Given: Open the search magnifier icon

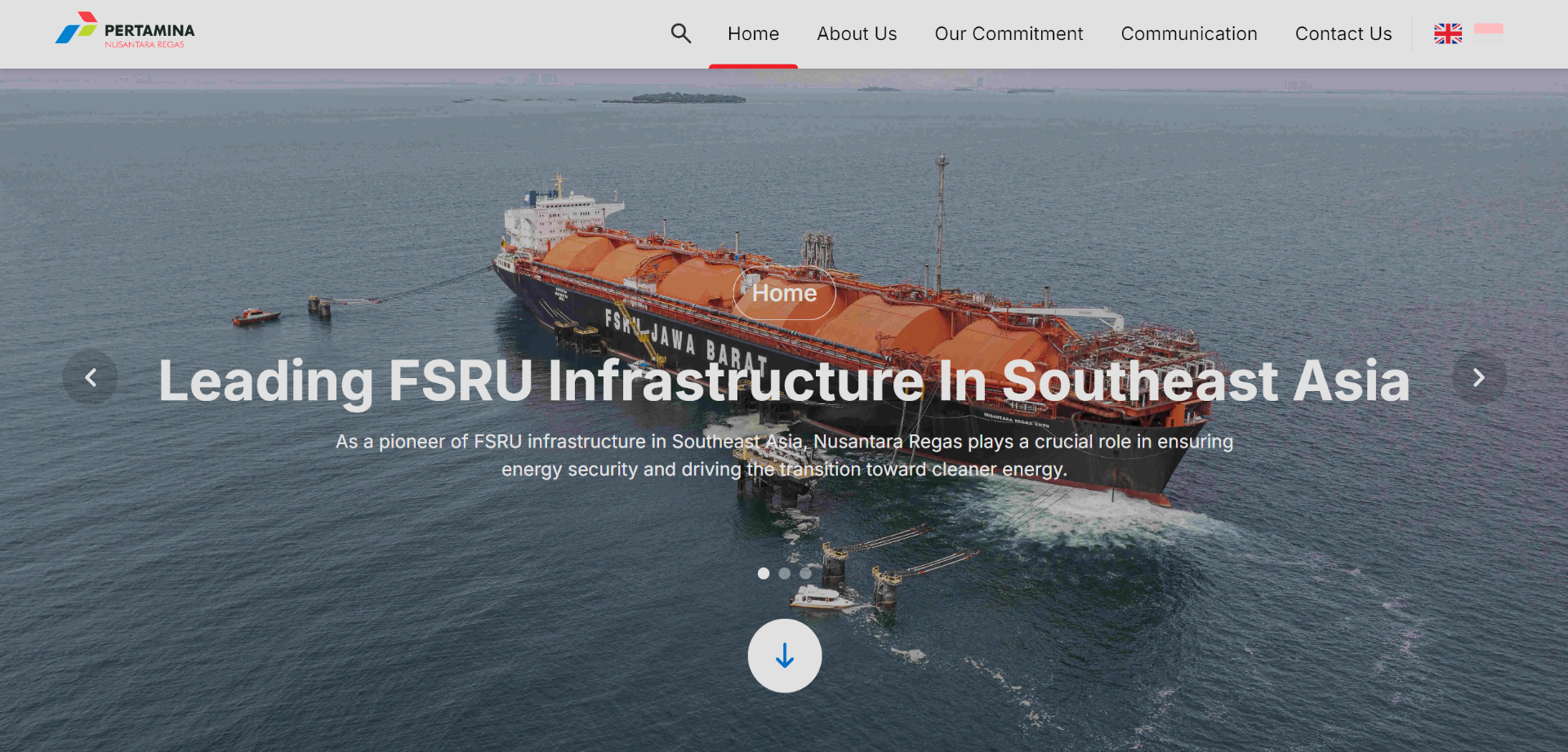Looking at the screenshot, I should (681, 33).
